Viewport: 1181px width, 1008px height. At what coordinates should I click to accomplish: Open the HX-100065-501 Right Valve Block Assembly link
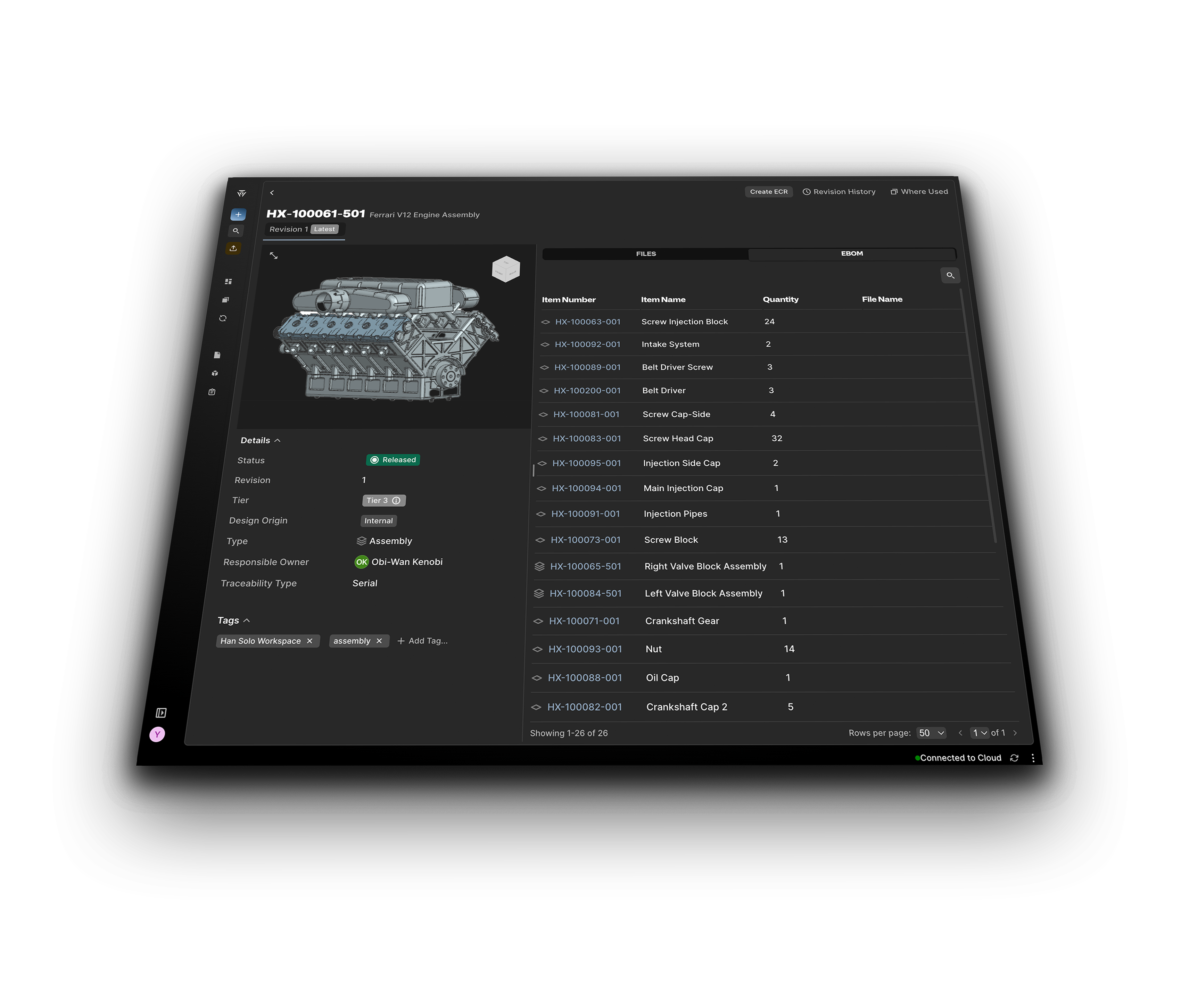click(x=585, y=566)
